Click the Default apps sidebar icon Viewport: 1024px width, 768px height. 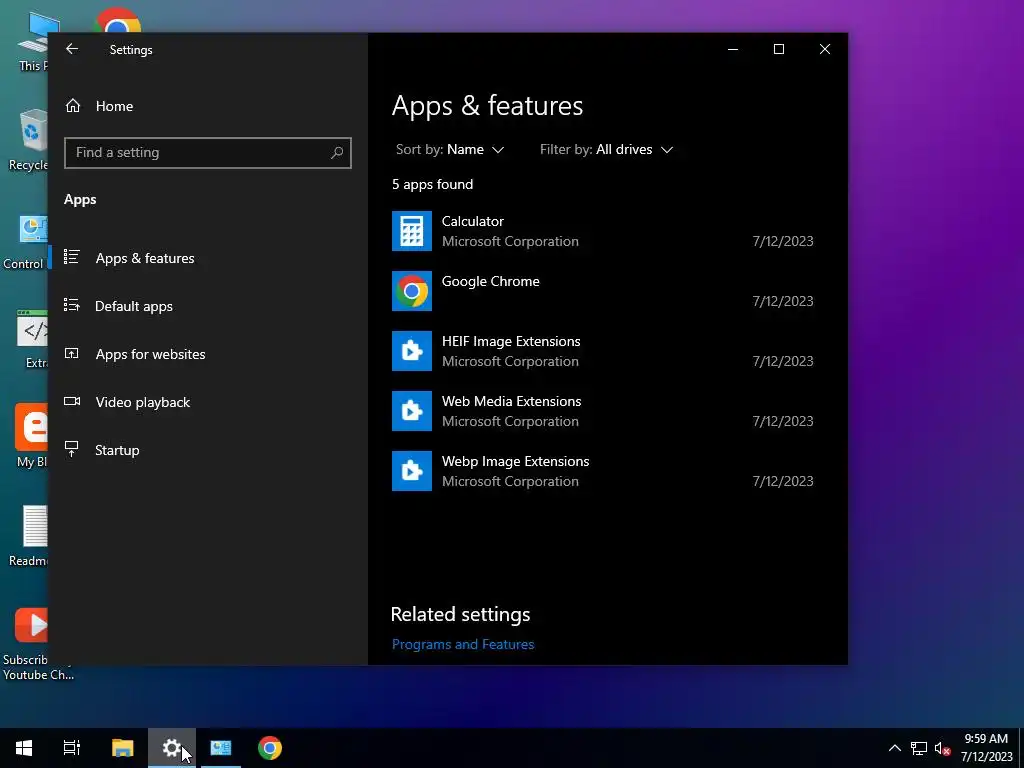coord(72,305)
